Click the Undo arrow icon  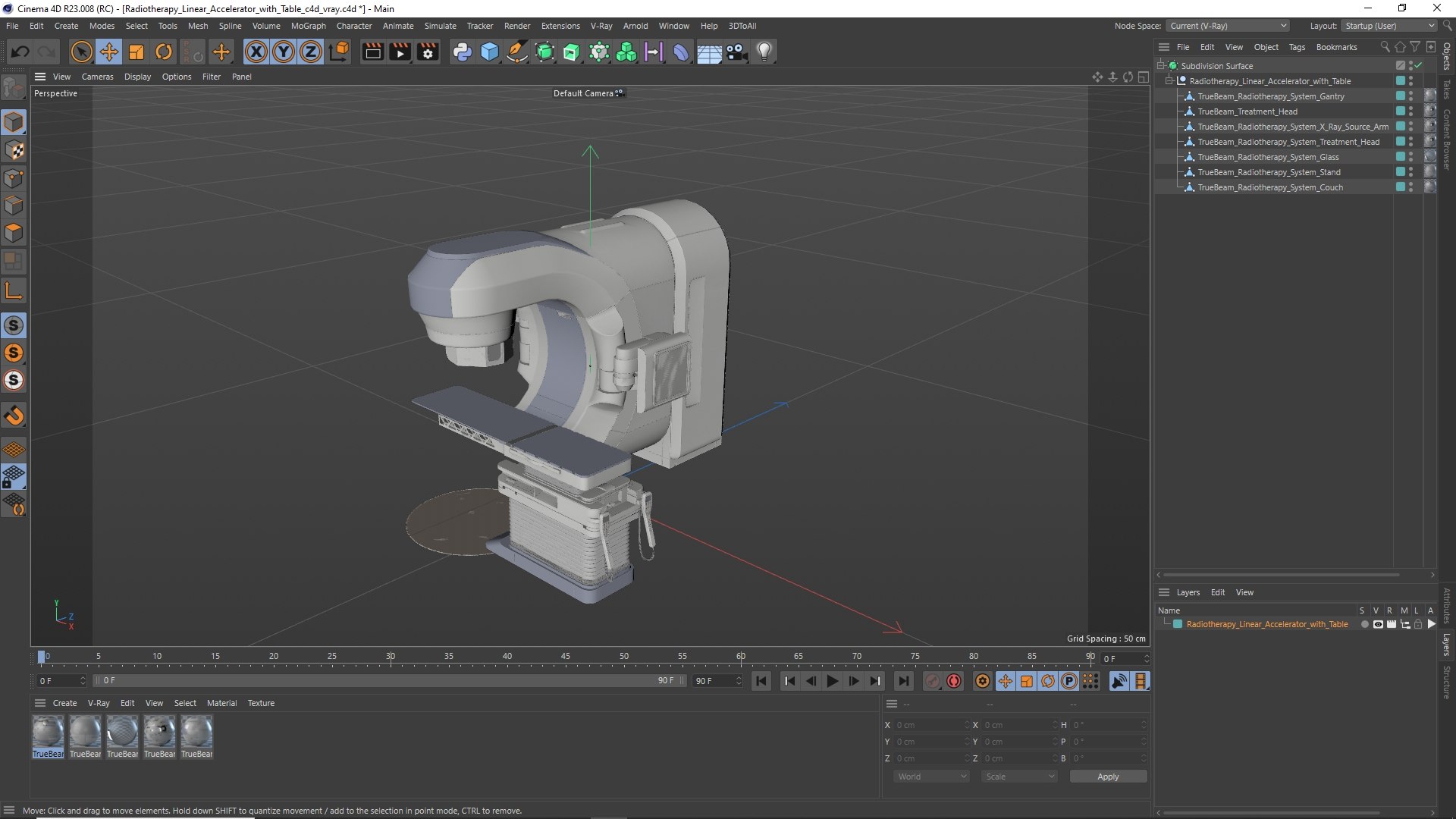pos(20,52)
